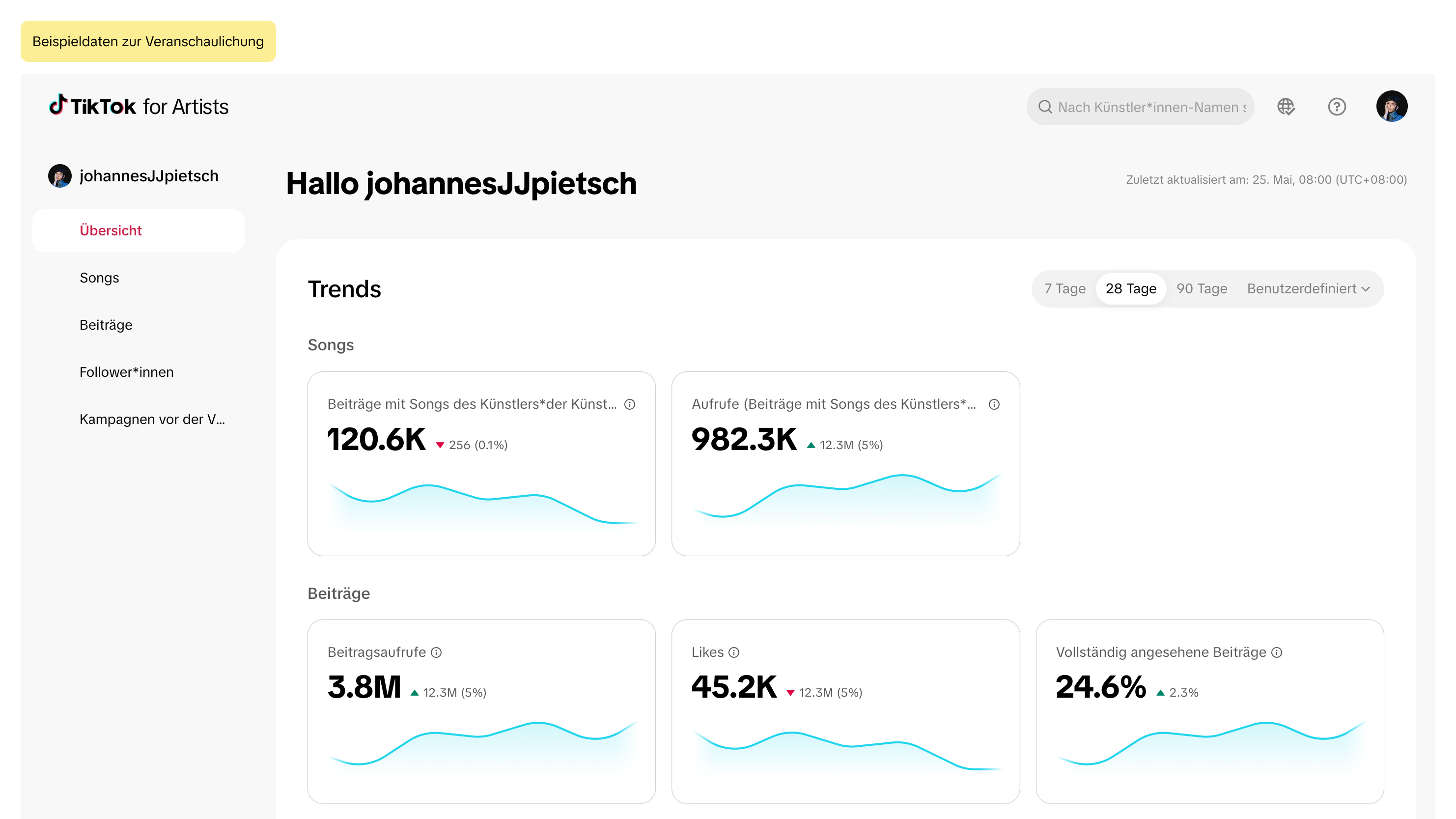Open the help question mark icon
The width and height of the screenshot is (1456, 819).
pyautogui.click(x=1337, y=106)
